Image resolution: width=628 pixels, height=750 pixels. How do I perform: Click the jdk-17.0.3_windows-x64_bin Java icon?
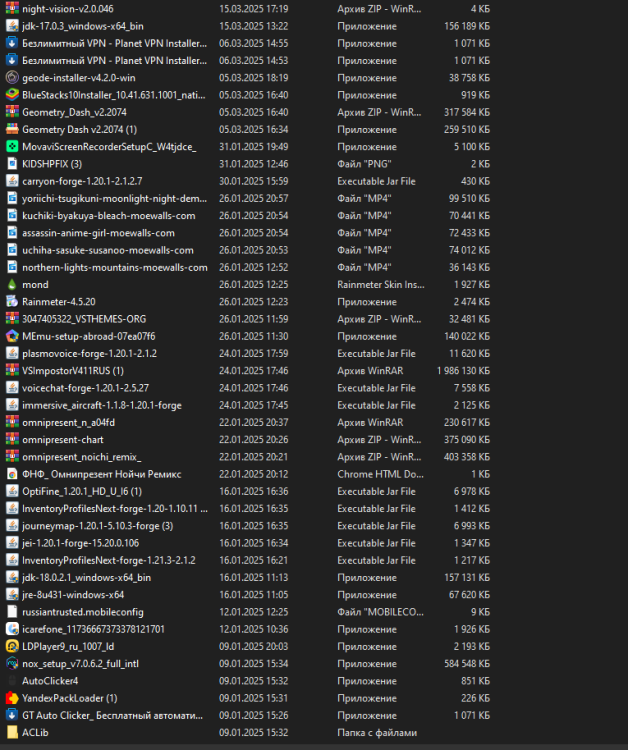click(12, 26)
